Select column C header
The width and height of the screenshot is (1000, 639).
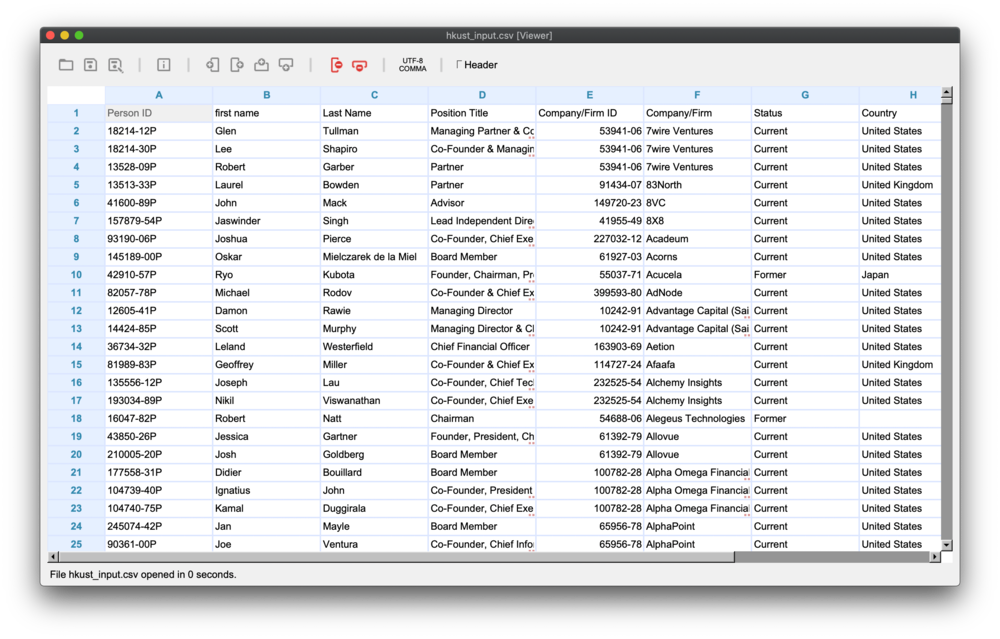374,95
